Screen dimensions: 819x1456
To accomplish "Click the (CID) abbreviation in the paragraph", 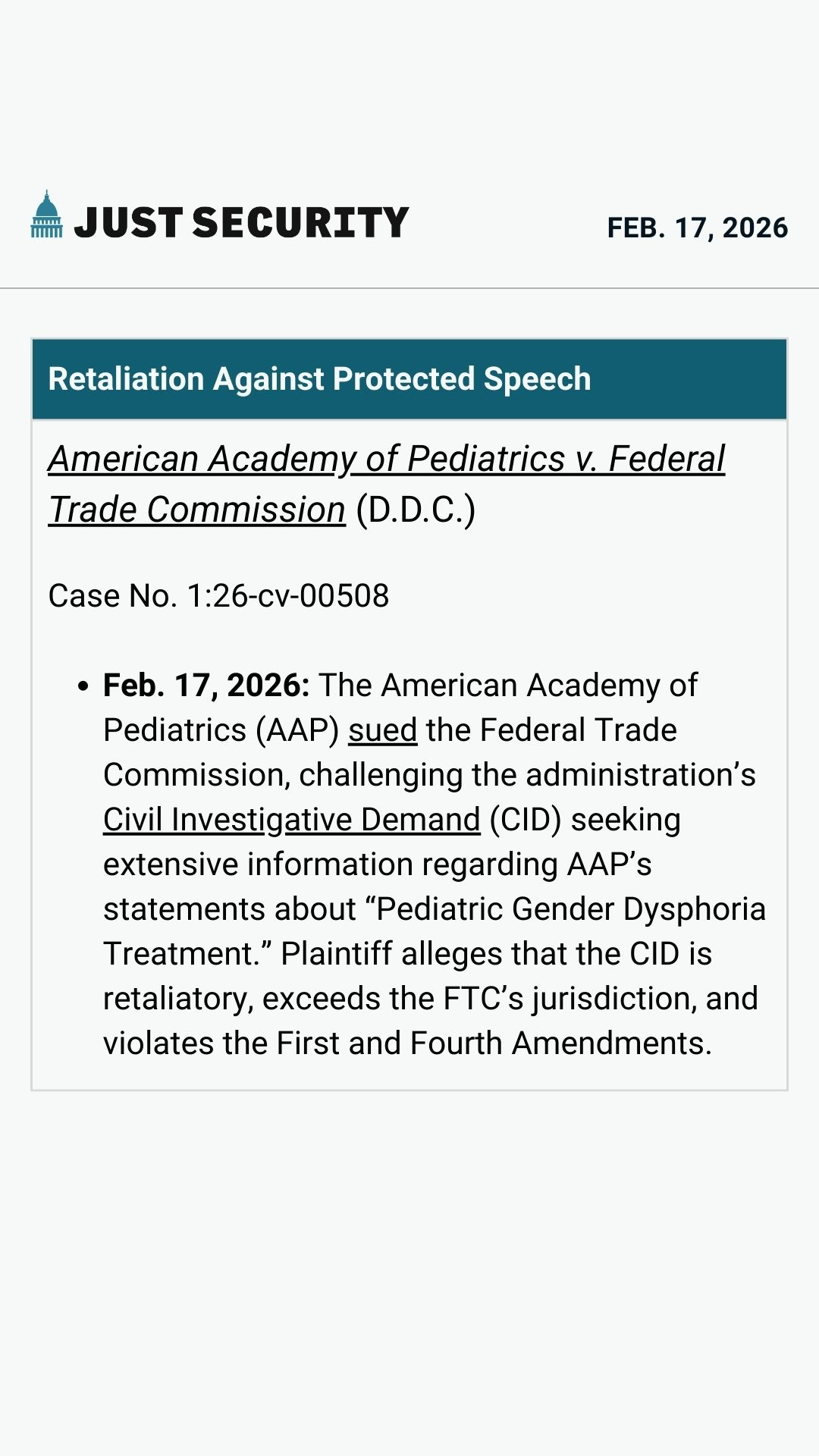I will coord(525,820).
